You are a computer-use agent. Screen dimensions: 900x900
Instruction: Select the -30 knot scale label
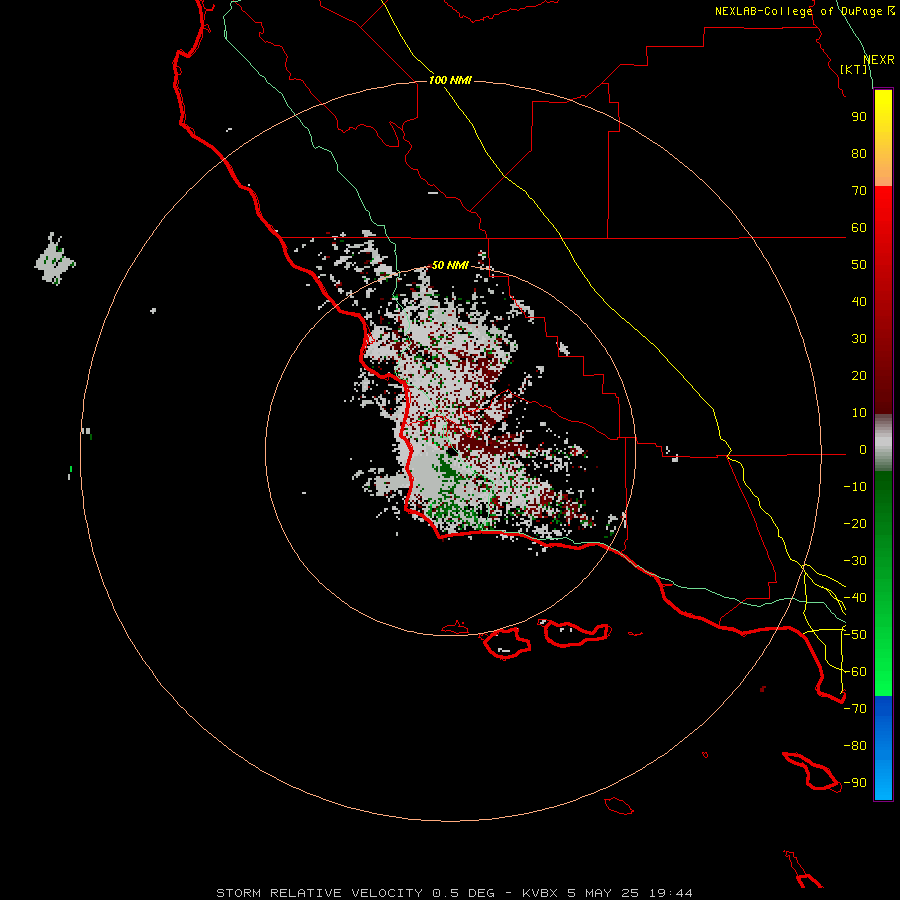(x=855, y=561)
